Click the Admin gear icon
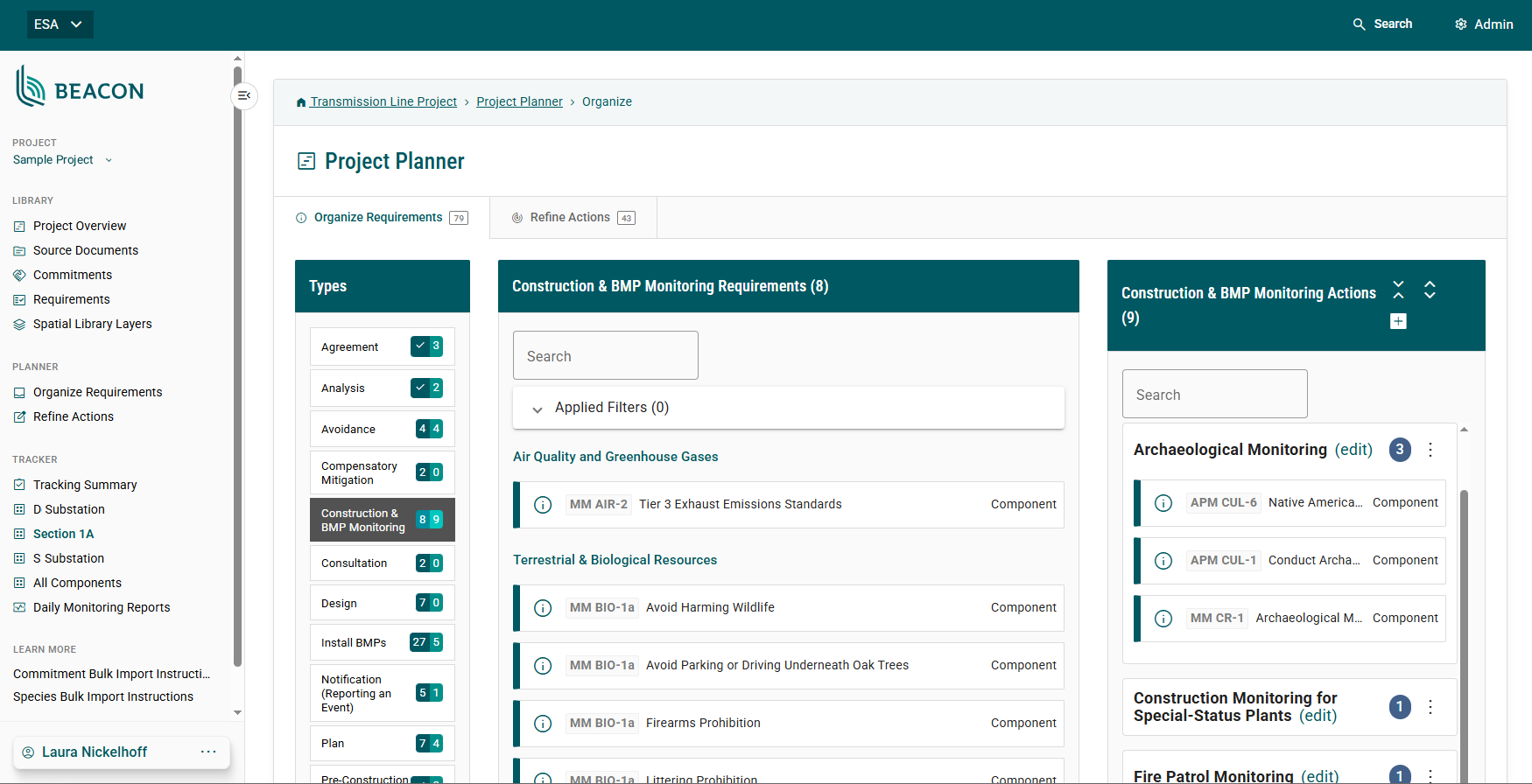The height and width of the screenshot is (784, 1532). [x=1460, y=24]
